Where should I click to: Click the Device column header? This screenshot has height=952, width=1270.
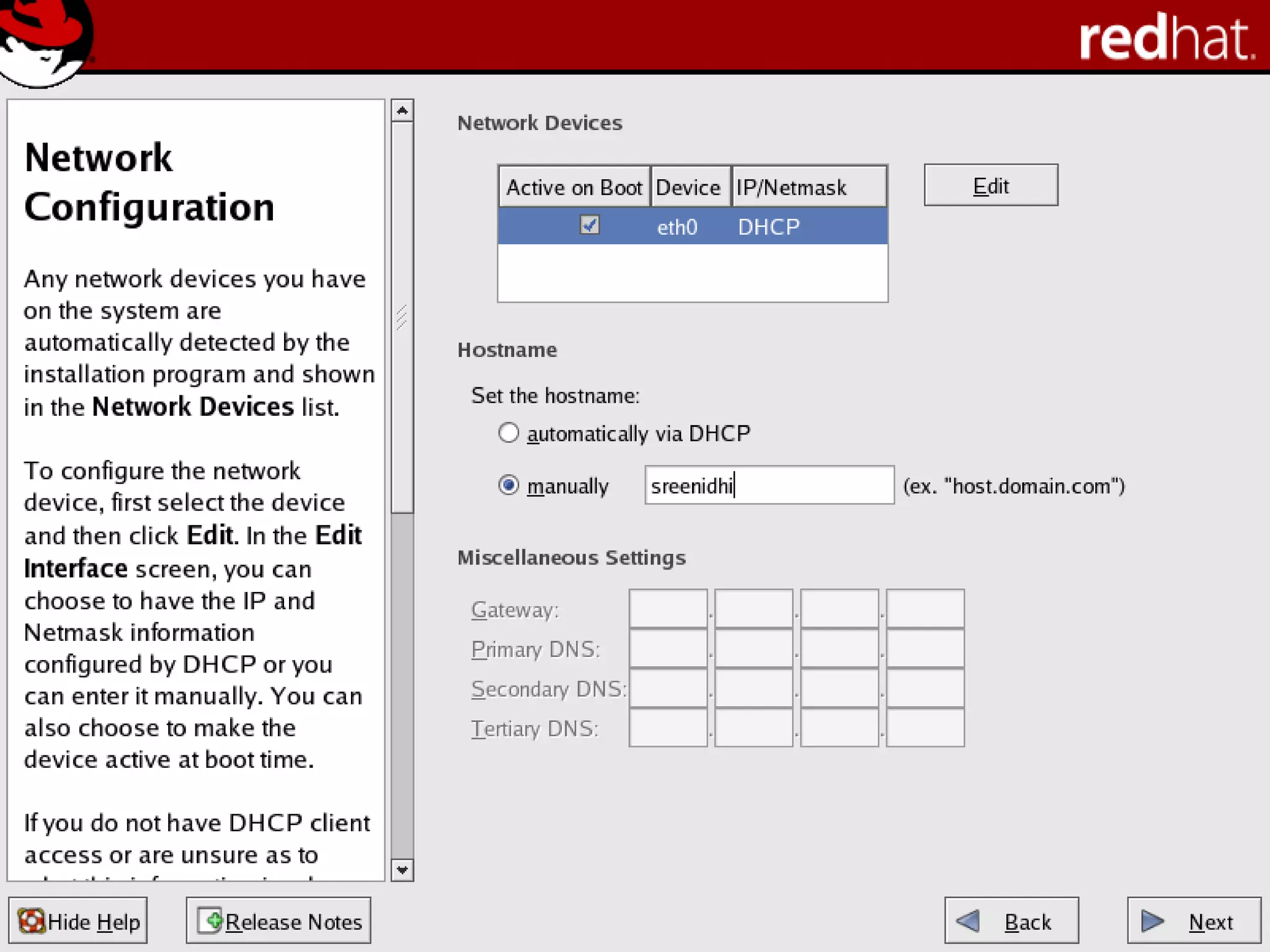coord(688,187)
